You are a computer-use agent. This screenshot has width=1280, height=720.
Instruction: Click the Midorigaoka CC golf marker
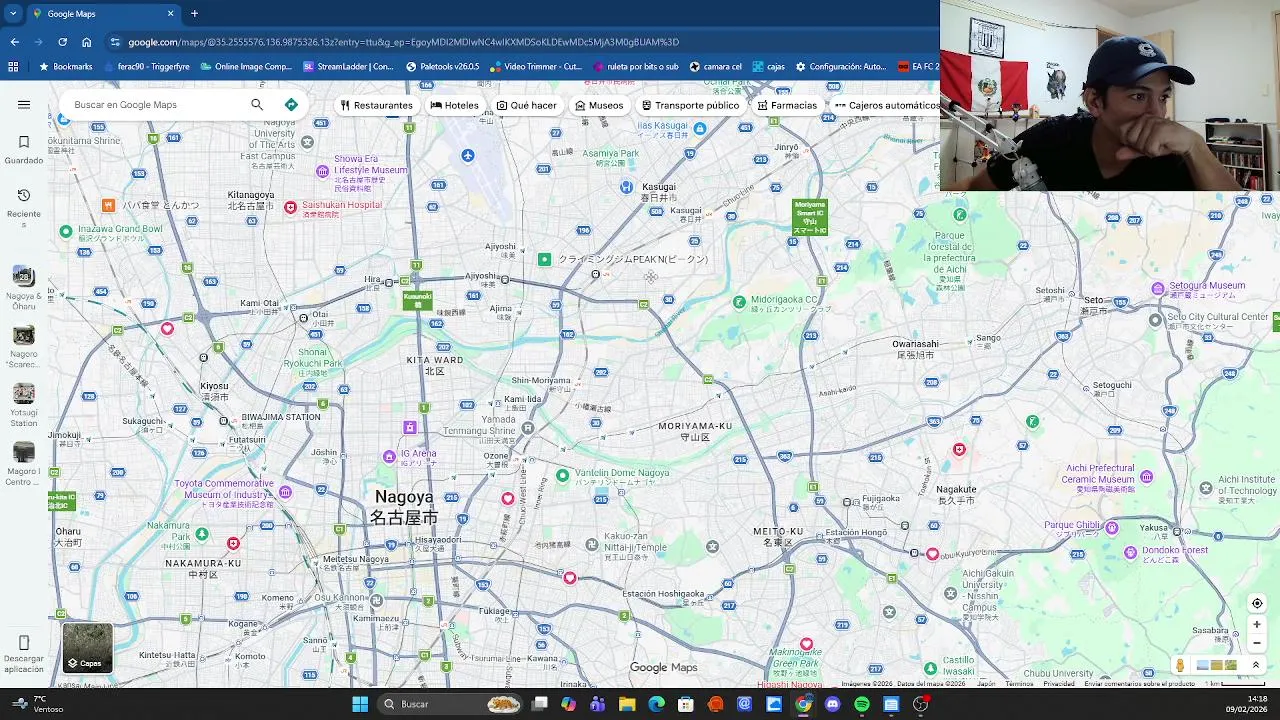click(739, 302)
